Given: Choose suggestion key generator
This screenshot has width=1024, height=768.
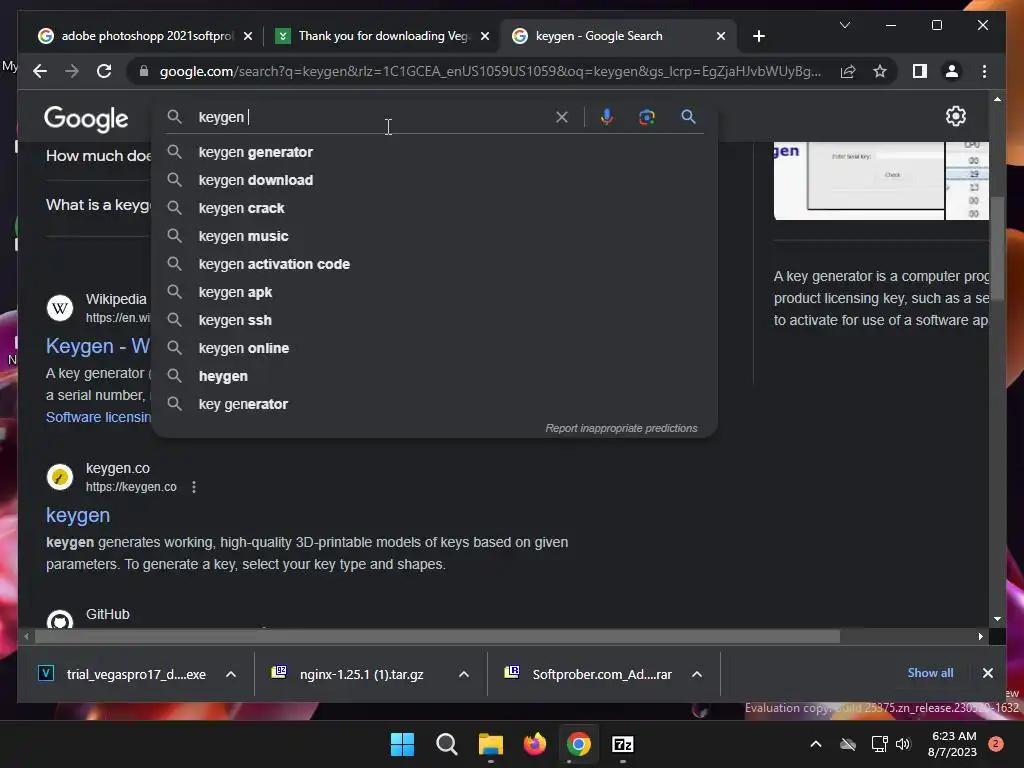Looking at the screenshot, I should coord(435,405).
